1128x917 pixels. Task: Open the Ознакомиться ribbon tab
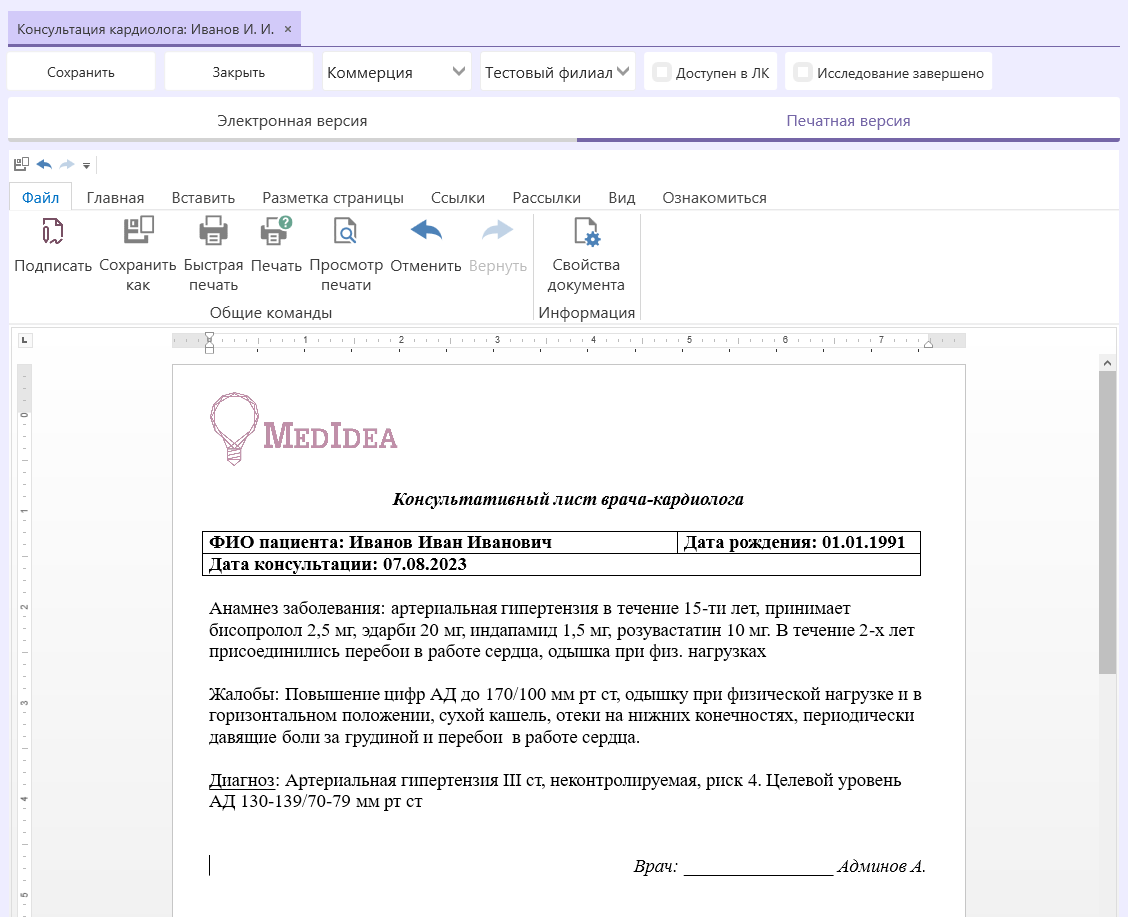[x=714, y=198]
